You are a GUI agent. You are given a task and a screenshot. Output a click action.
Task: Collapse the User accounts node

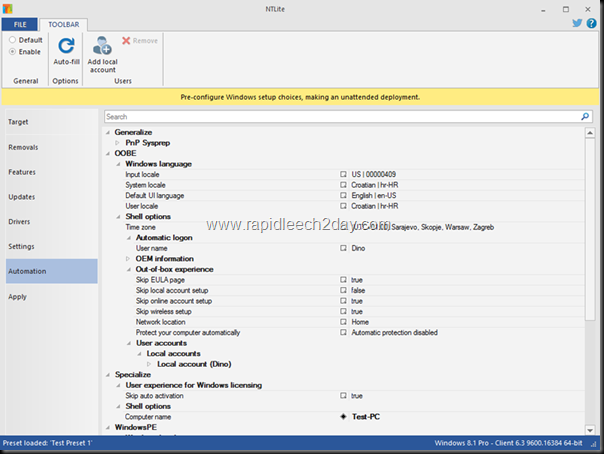(x=129, y=343)
